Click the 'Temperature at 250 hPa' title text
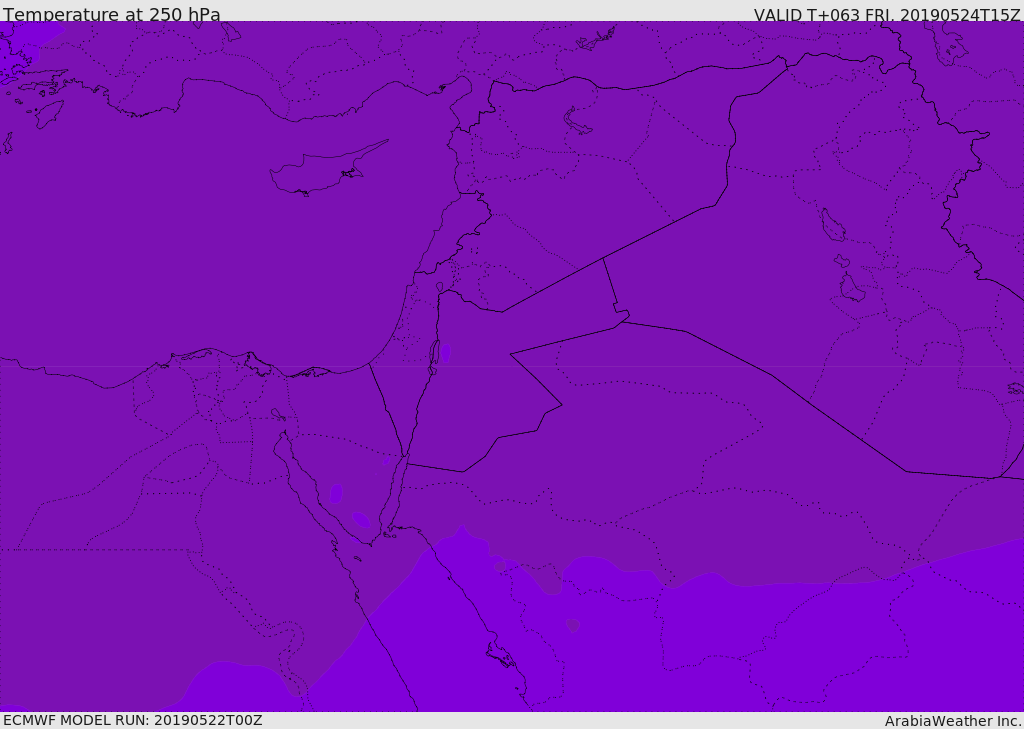 [112, 14]
